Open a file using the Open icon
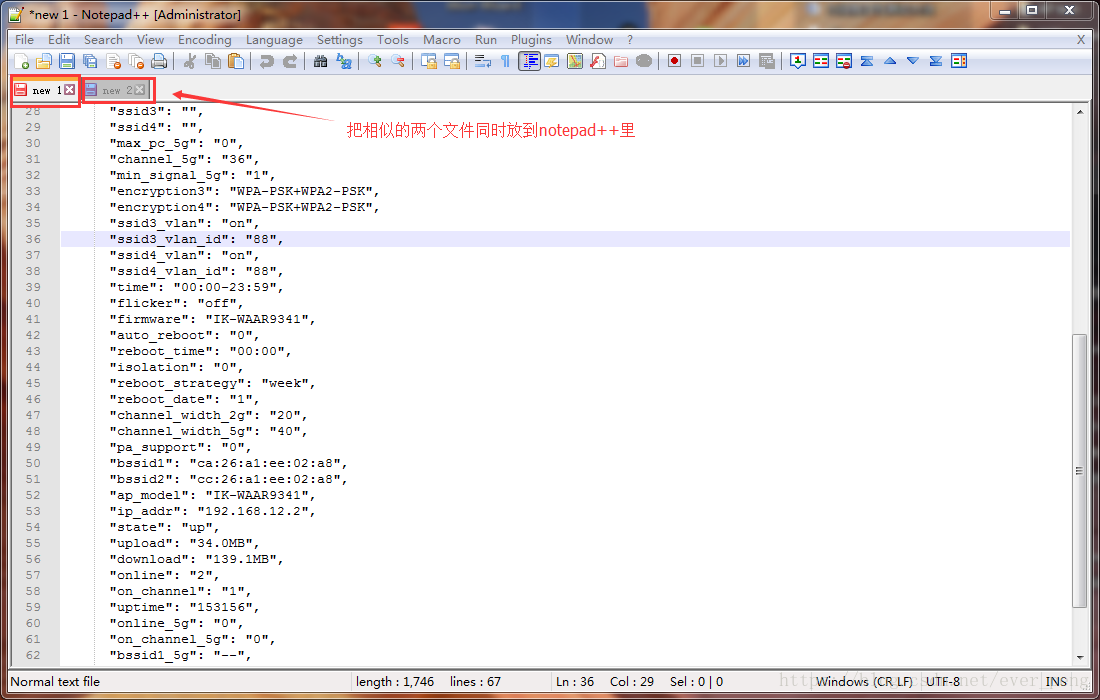This screenshot has width=1100, height=700. (44, 61)
